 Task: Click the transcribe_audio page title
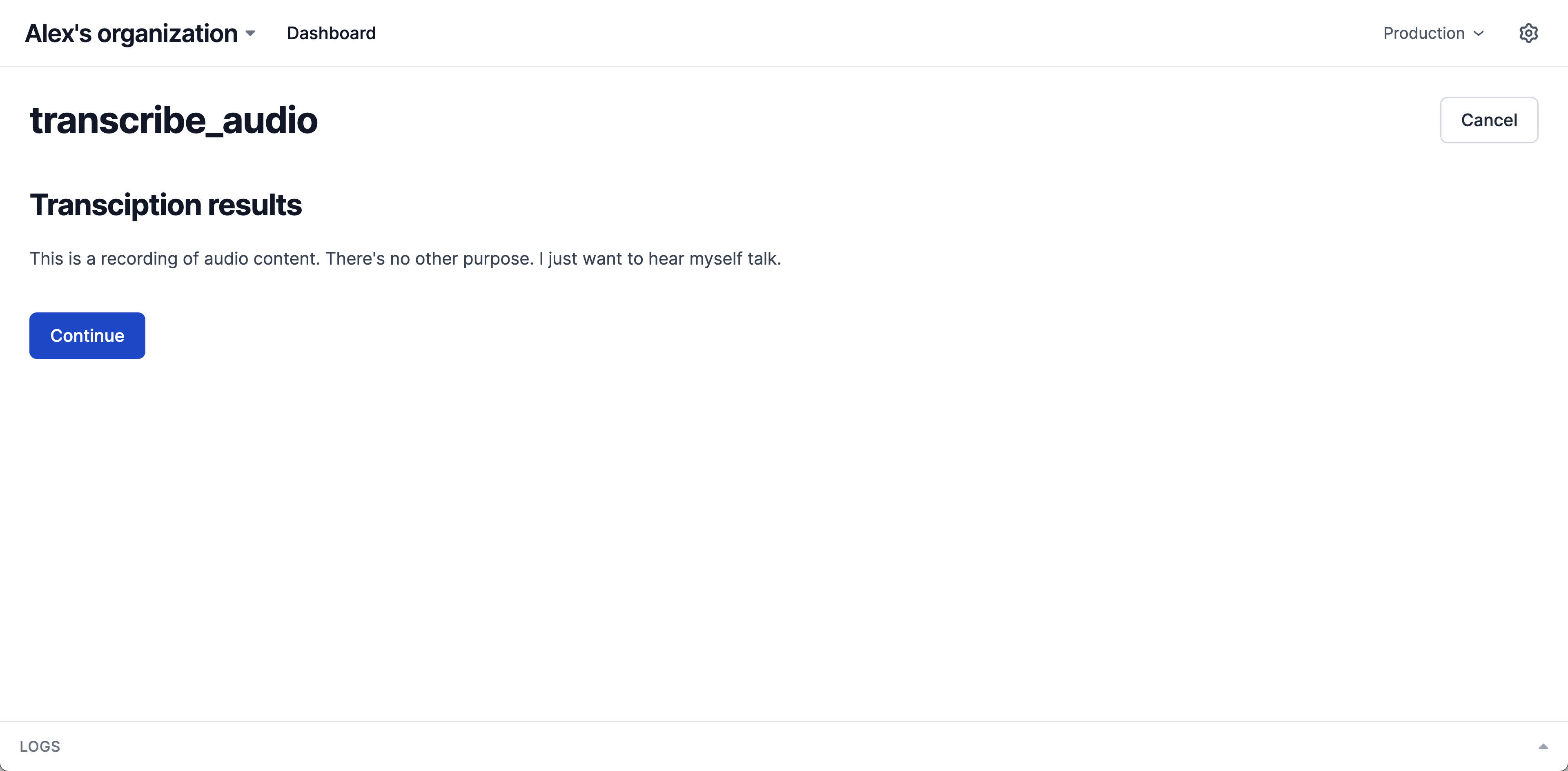tap(174, 120)
